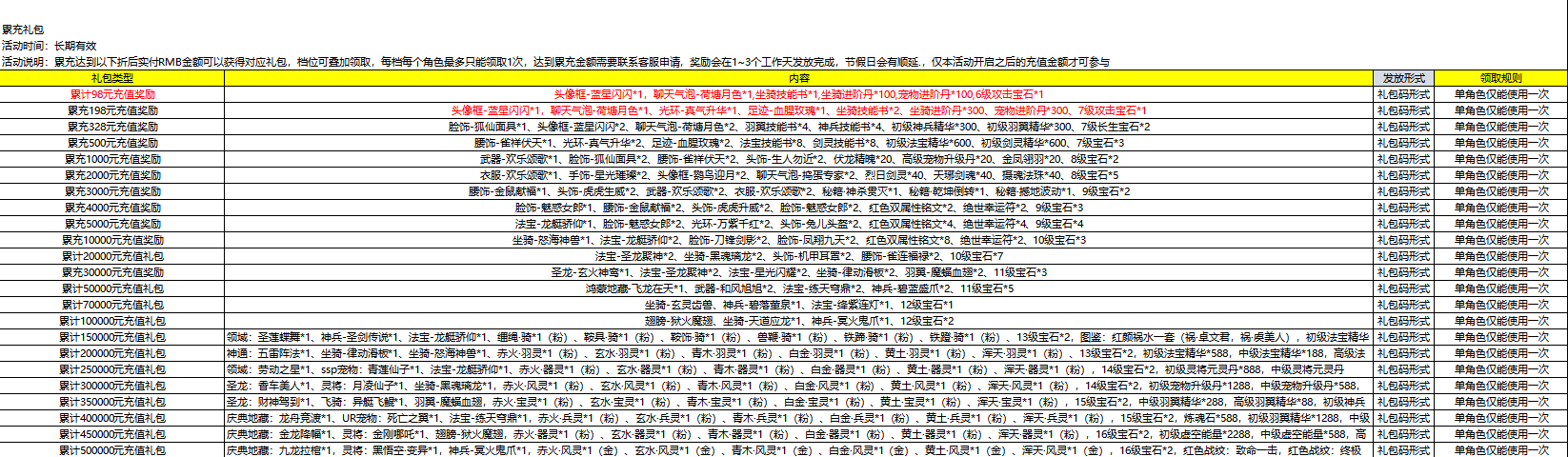The height and width of the screenshot is (457, 1568).
Task: Click the 累计500000元充值礼包 cell
Action: (112, 450)
